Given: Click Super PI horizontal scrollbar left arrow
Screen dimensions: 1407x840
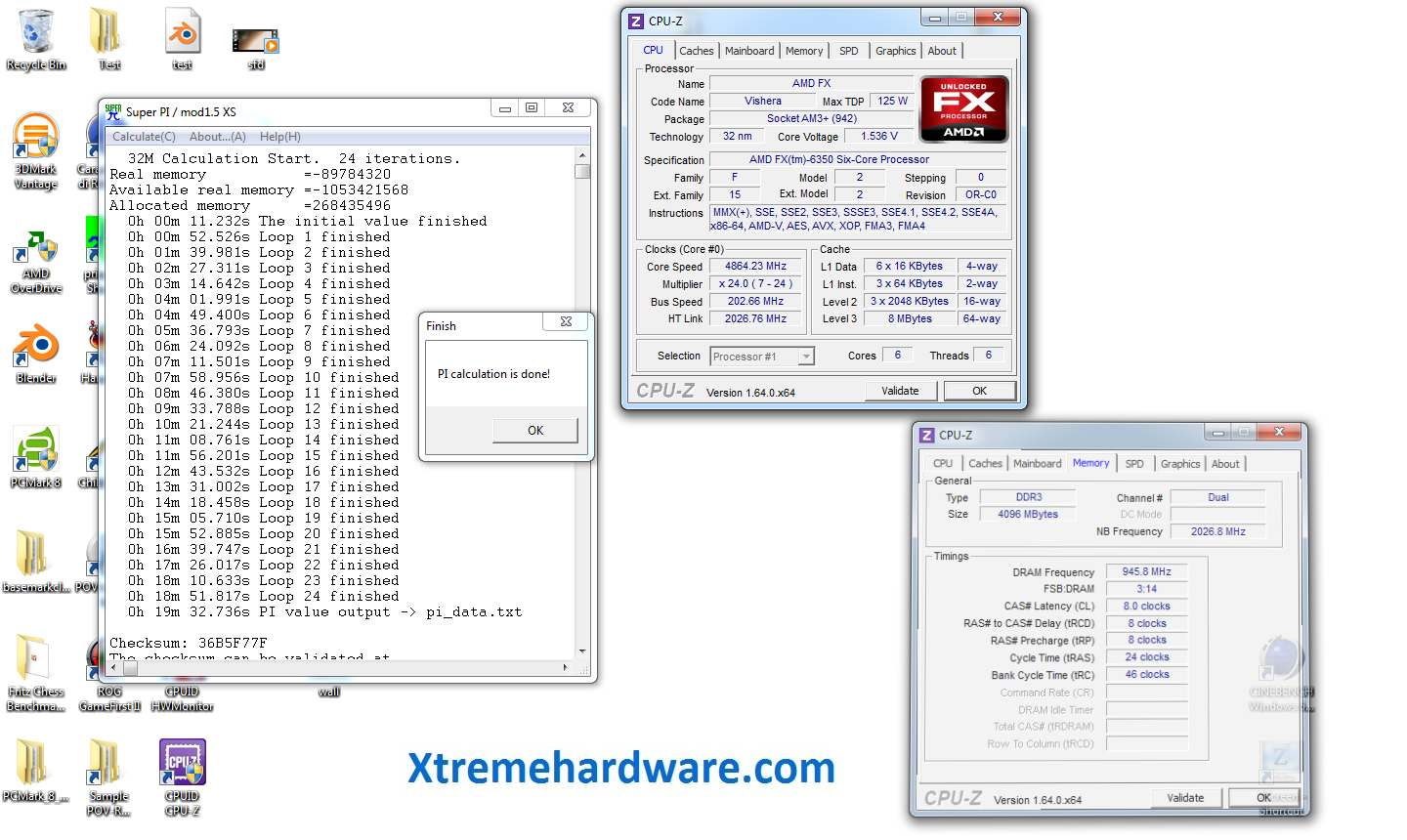Looking at the screenshot, I should (x=115, y=667).
